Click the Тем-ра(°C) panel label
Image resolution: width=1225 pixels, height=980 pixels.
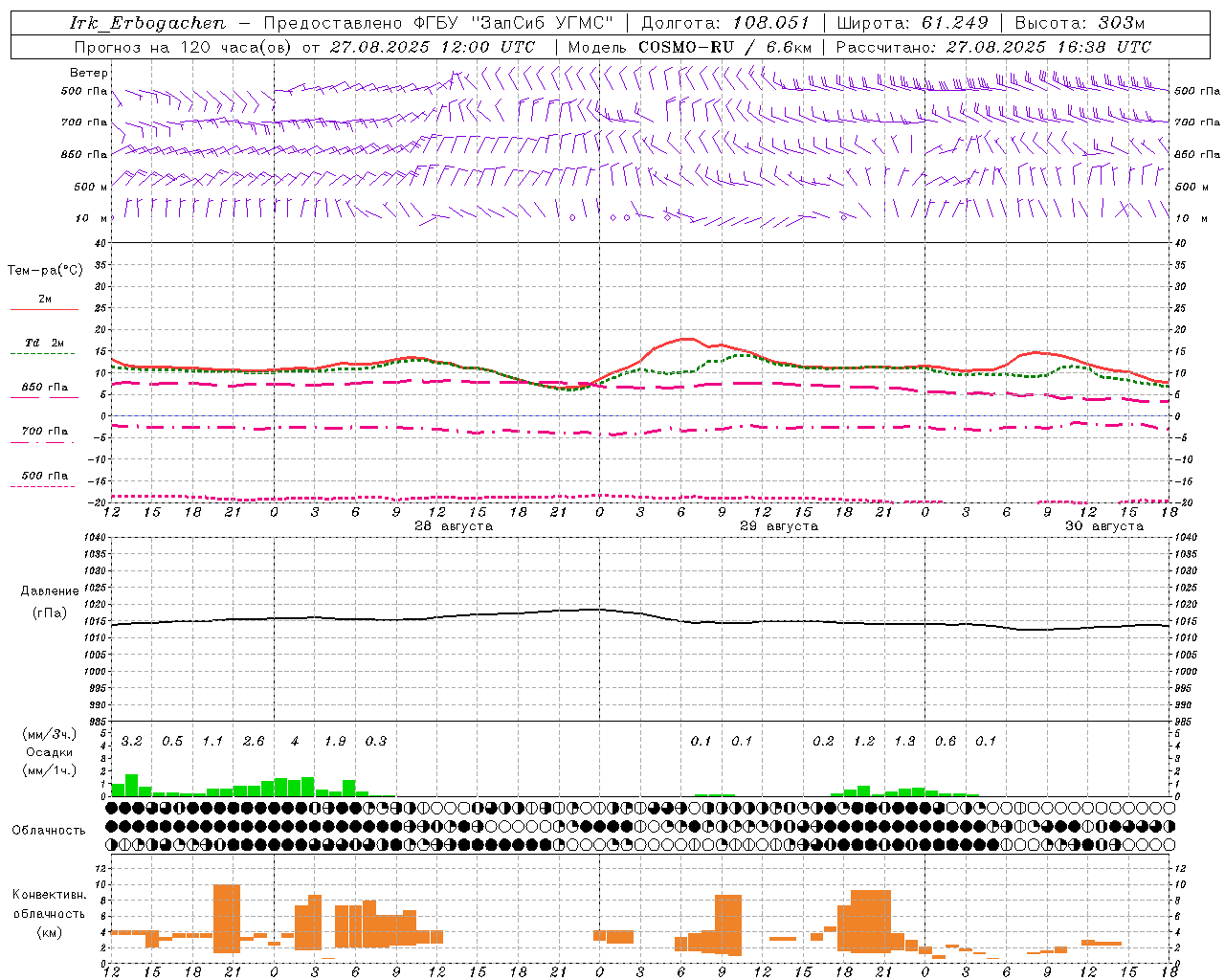(x=45, y=271)
